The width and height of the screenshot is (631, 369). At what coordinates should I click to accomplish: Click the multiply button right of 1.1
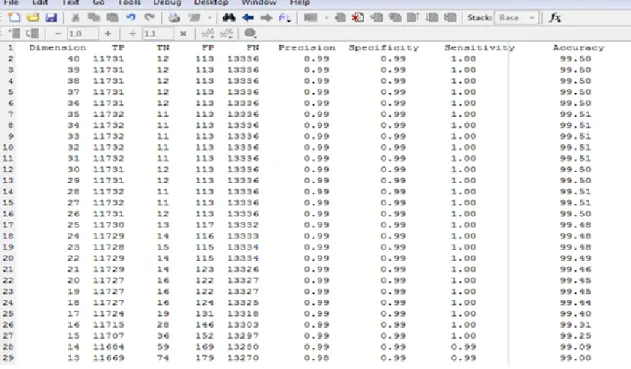183,33
